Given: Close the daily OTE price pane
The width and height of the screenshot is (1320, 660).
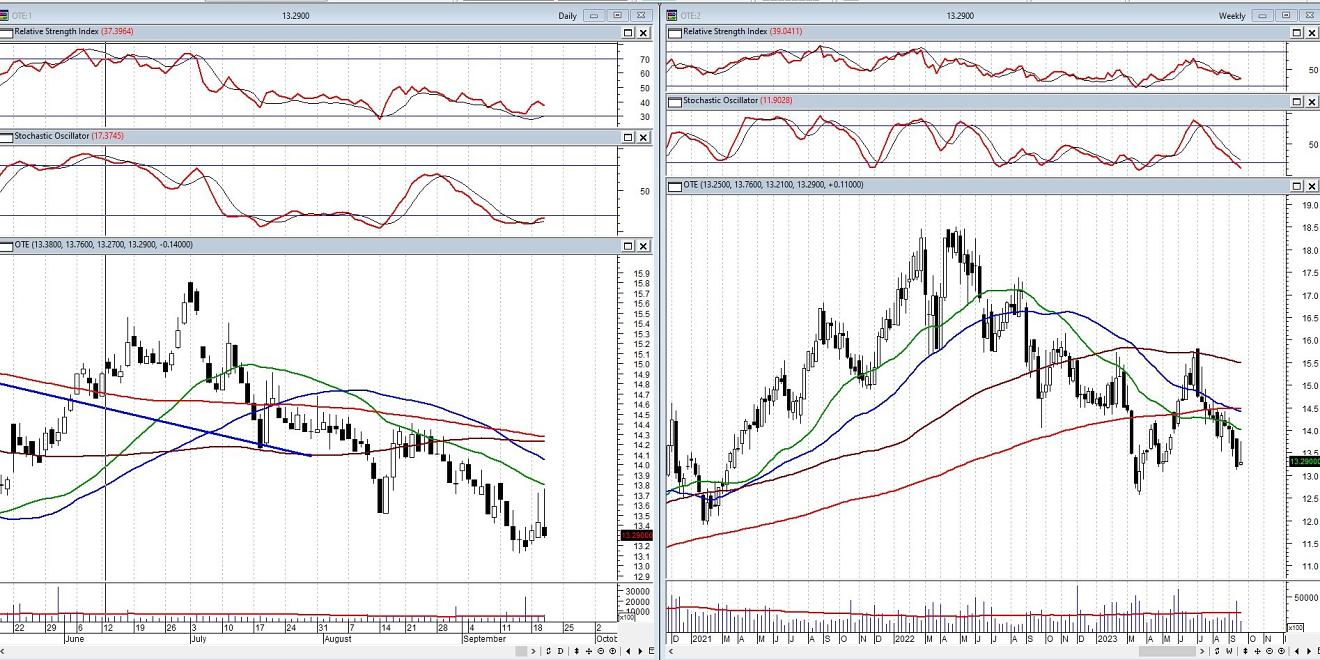Looking at the screenshot, I should tap(644, 246).
